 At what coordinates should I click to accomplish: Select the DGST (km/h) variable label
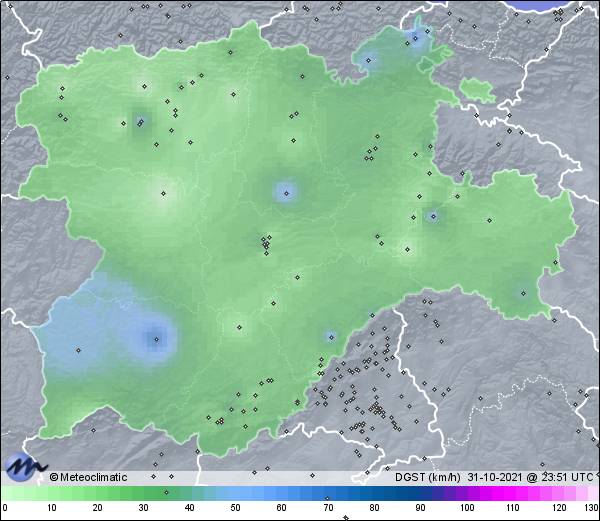(x=427, y=477)
